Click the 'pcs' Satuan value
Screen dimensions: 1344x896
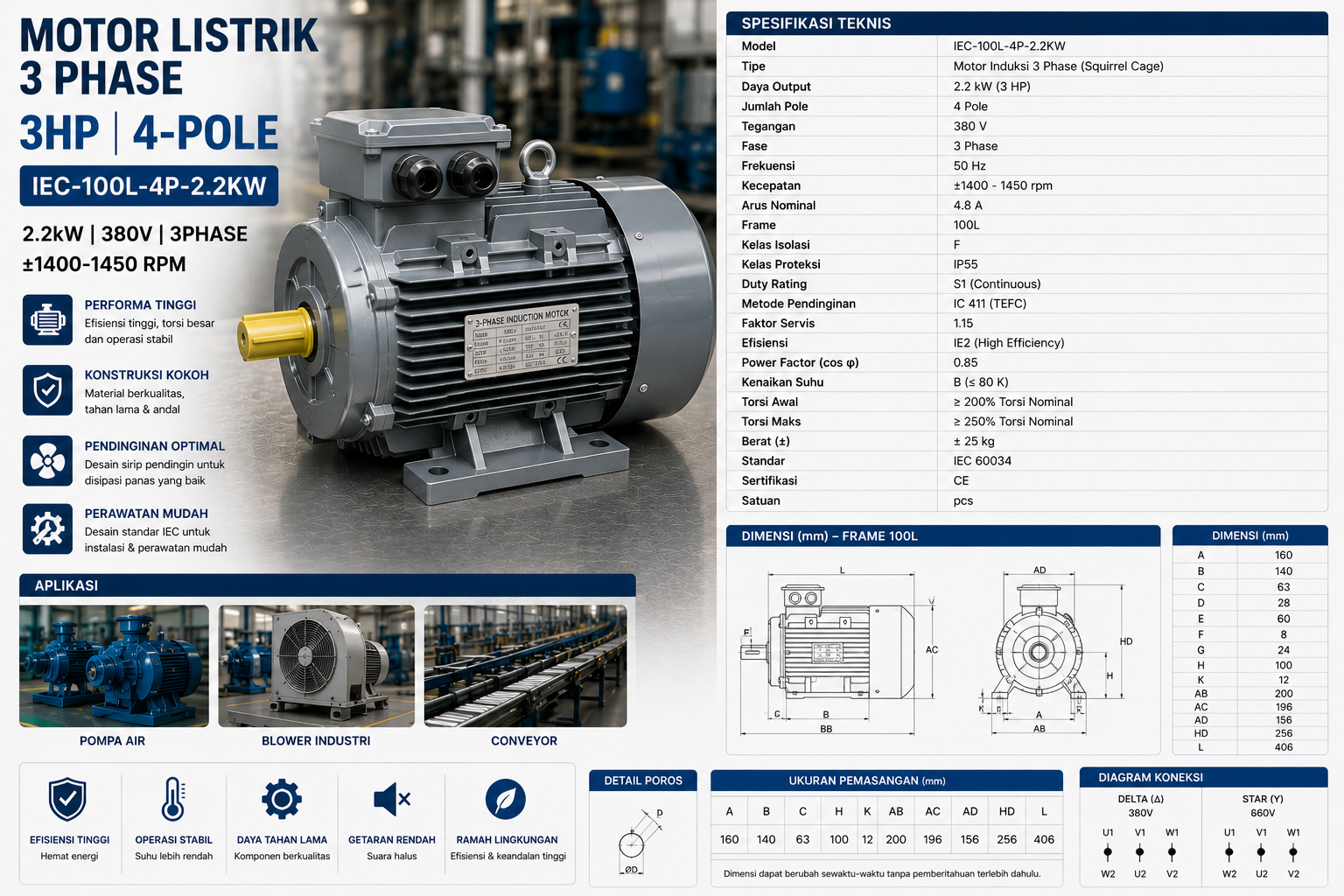(x=962, y=500)
